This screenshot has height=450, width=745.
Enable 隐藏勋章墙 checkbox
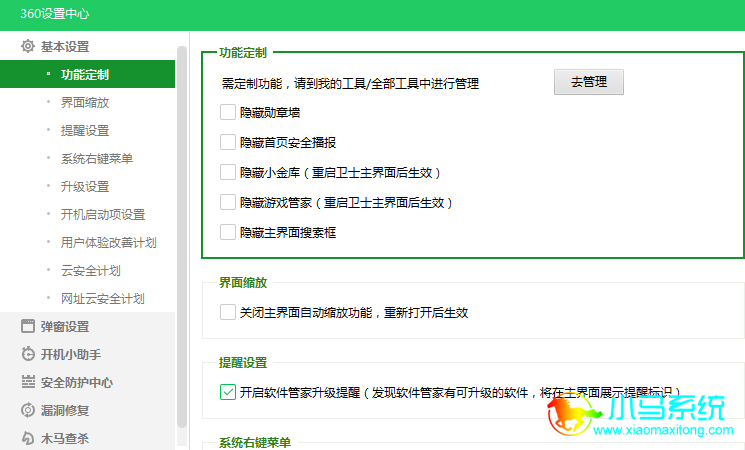pos(228,112)
